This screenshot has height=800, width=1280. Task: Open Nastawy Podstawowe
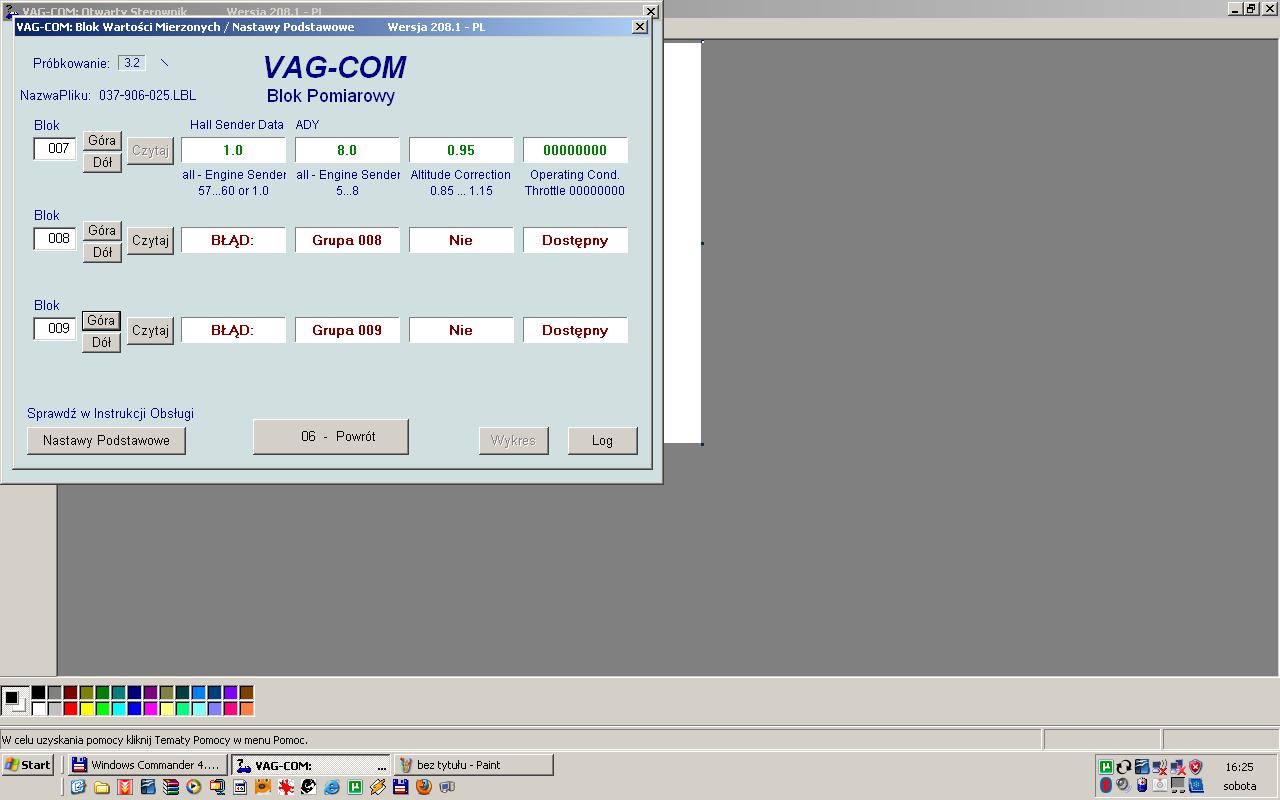pos(106,441)
